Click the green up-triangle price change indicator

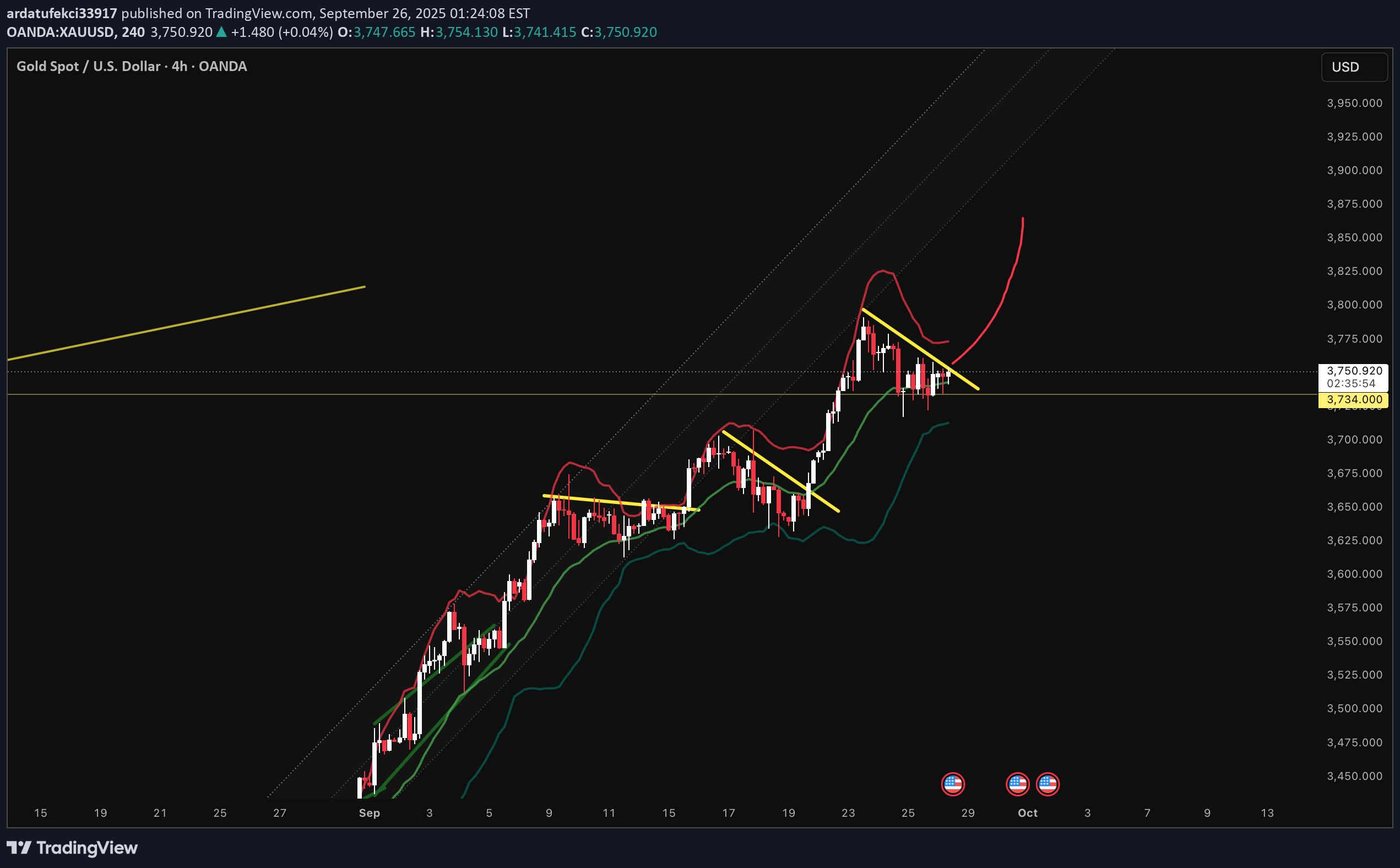[x=221, y=32]
